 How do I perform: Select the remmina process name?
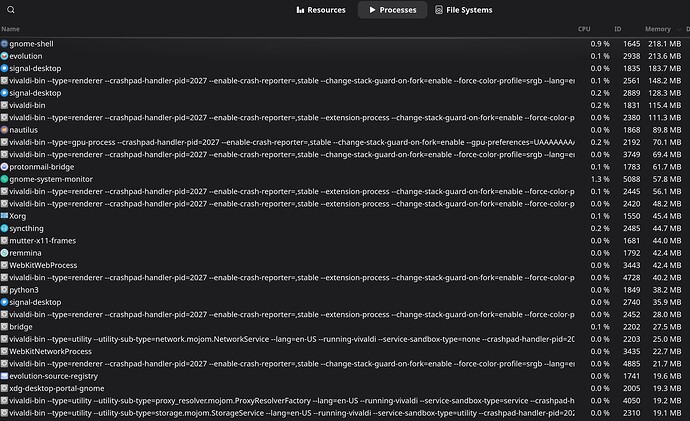26,253
